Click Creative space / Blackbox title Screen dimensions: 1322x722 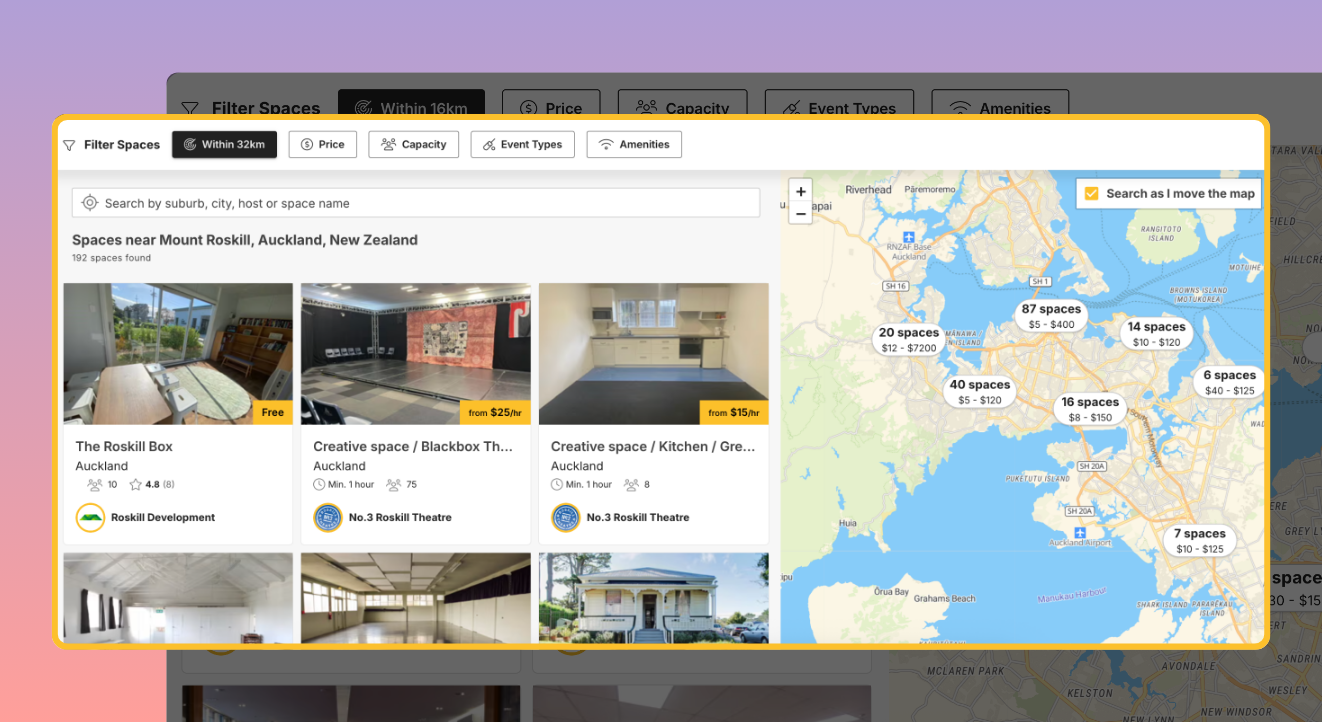click(413, 447)
